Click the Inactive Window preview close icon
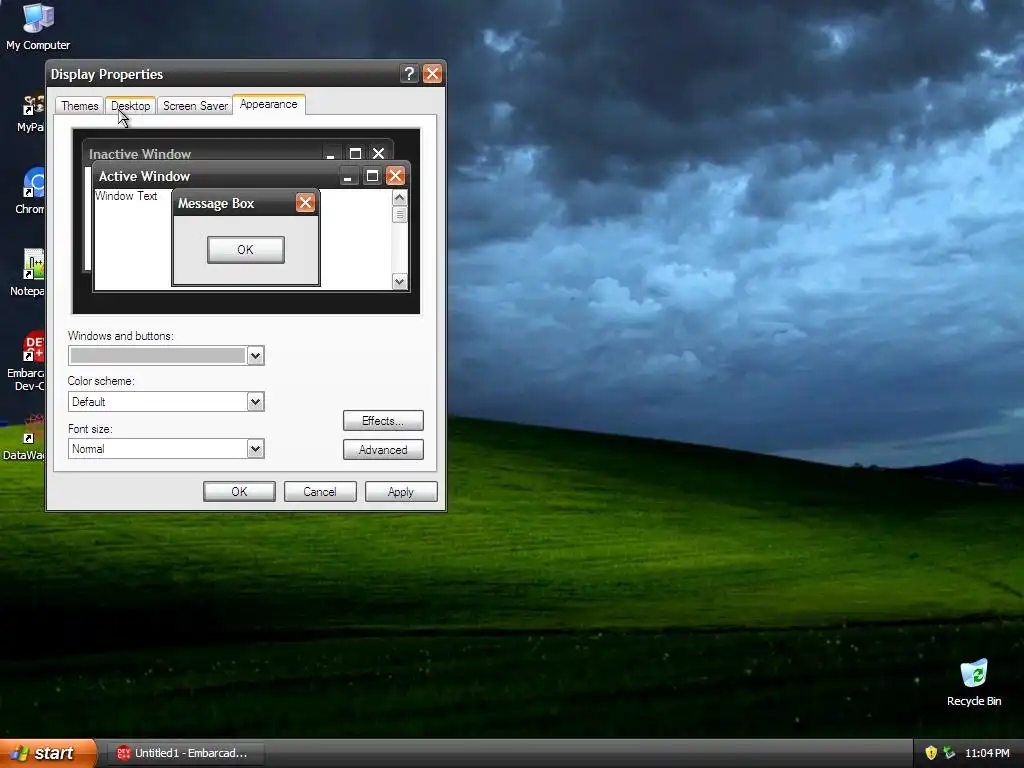 click(x=379, y=153)
